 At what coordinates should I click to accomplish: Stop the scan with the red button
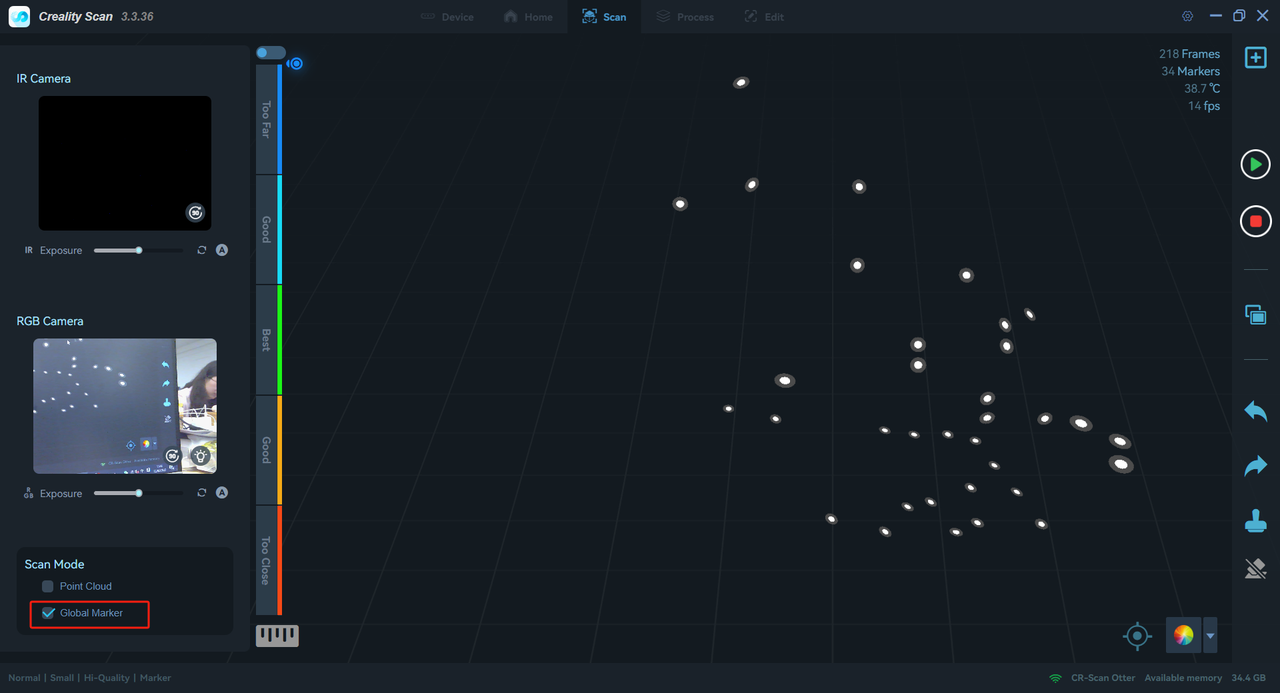point(1256,221)
